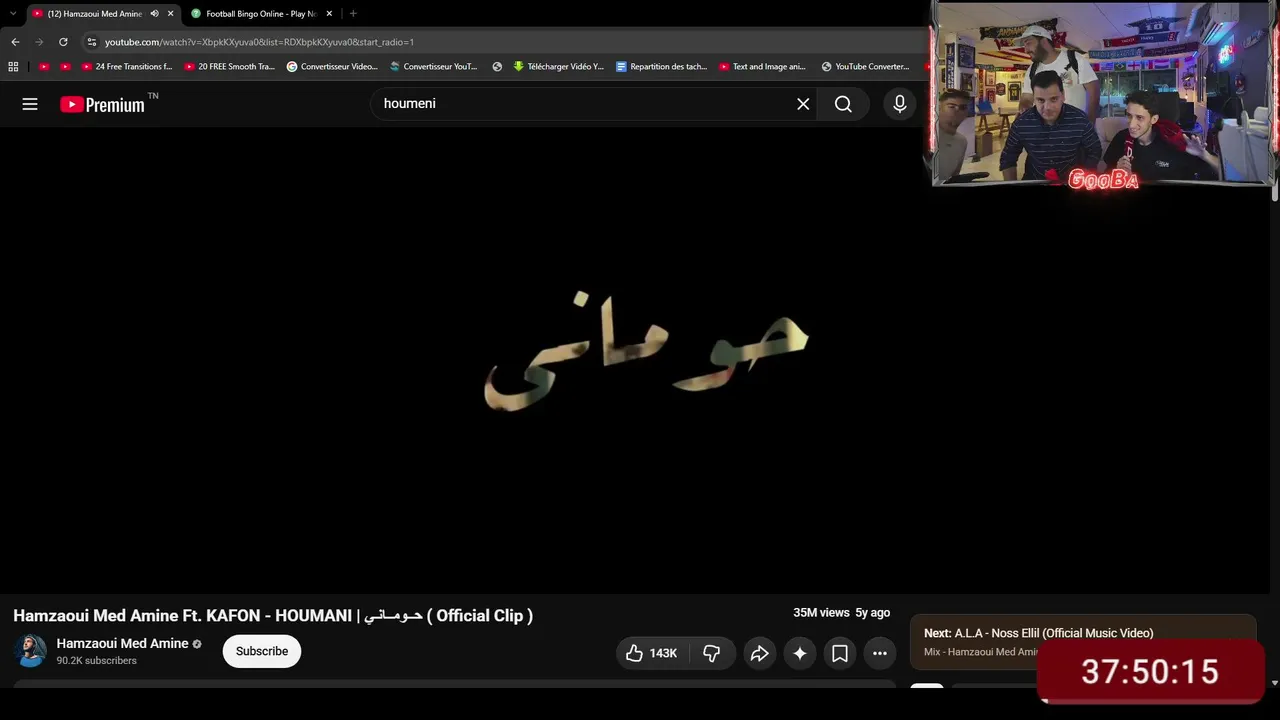
Task: Open the 20 FREE Smooth Tra... bookmark
Action: tap(230, 67)
